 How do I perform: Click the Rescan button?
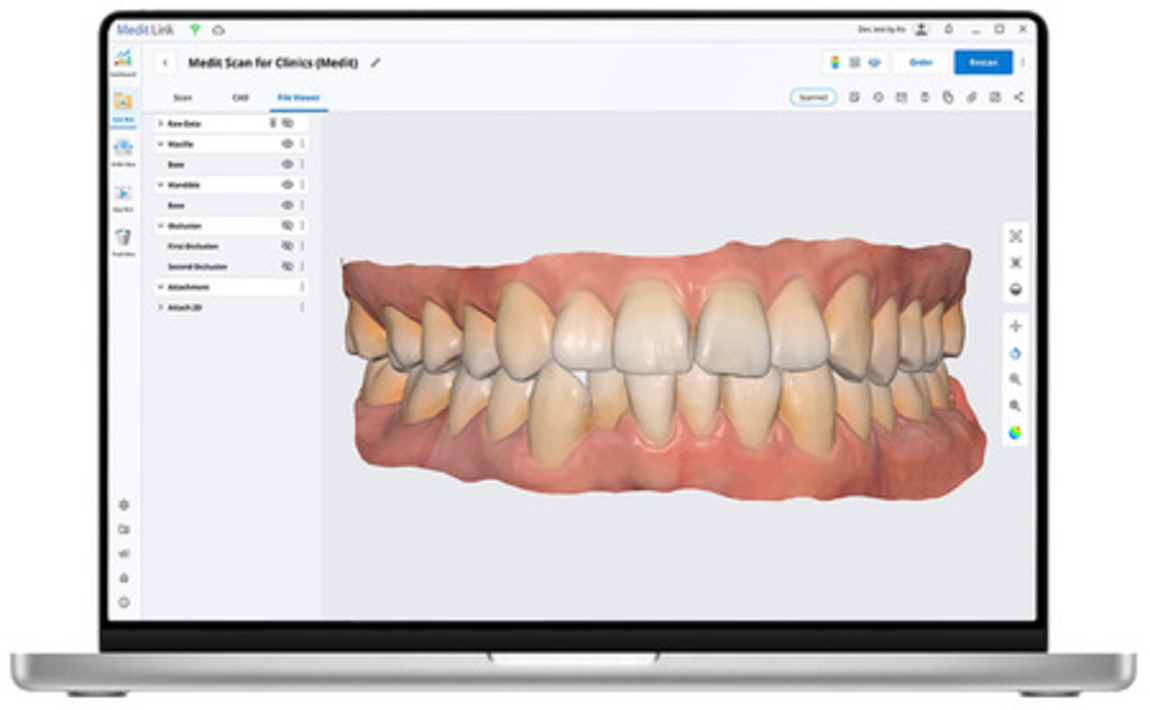[982, 62]
